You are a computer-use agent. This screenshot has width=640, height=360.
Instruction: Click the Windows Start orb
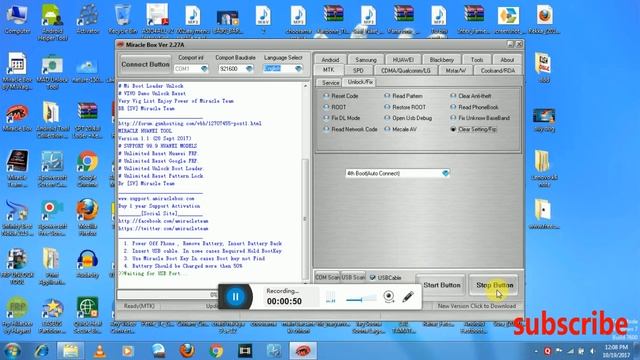pos(12,351)
